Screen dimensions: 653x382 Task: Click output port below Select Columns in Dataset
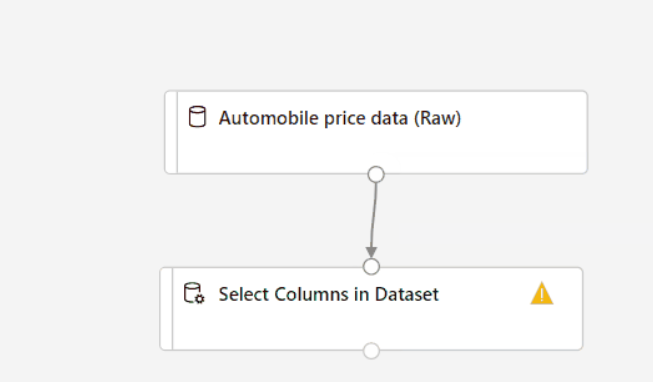371,351
